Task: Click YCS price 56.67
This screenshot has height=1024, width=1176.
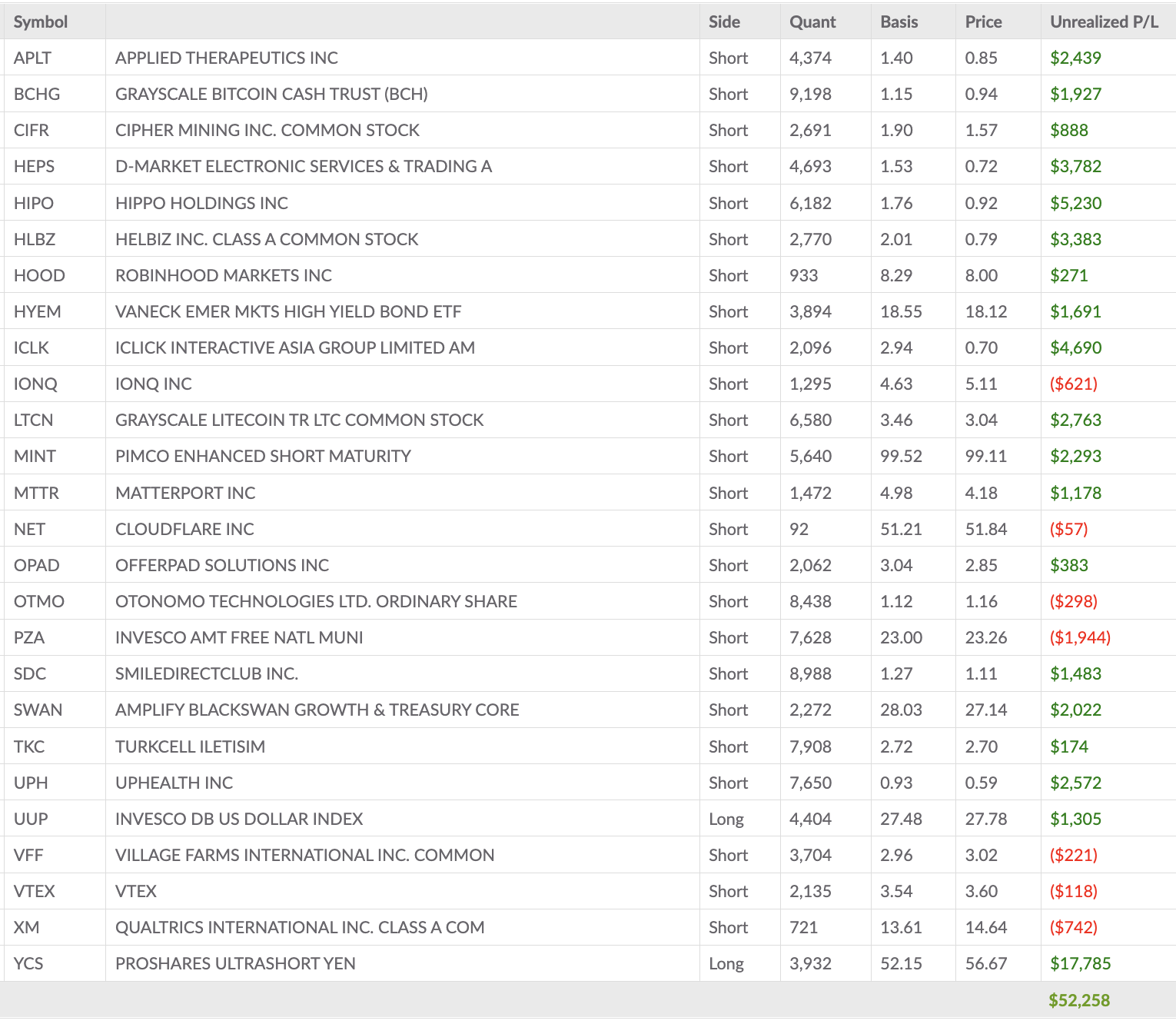Action: coord(986,963)
